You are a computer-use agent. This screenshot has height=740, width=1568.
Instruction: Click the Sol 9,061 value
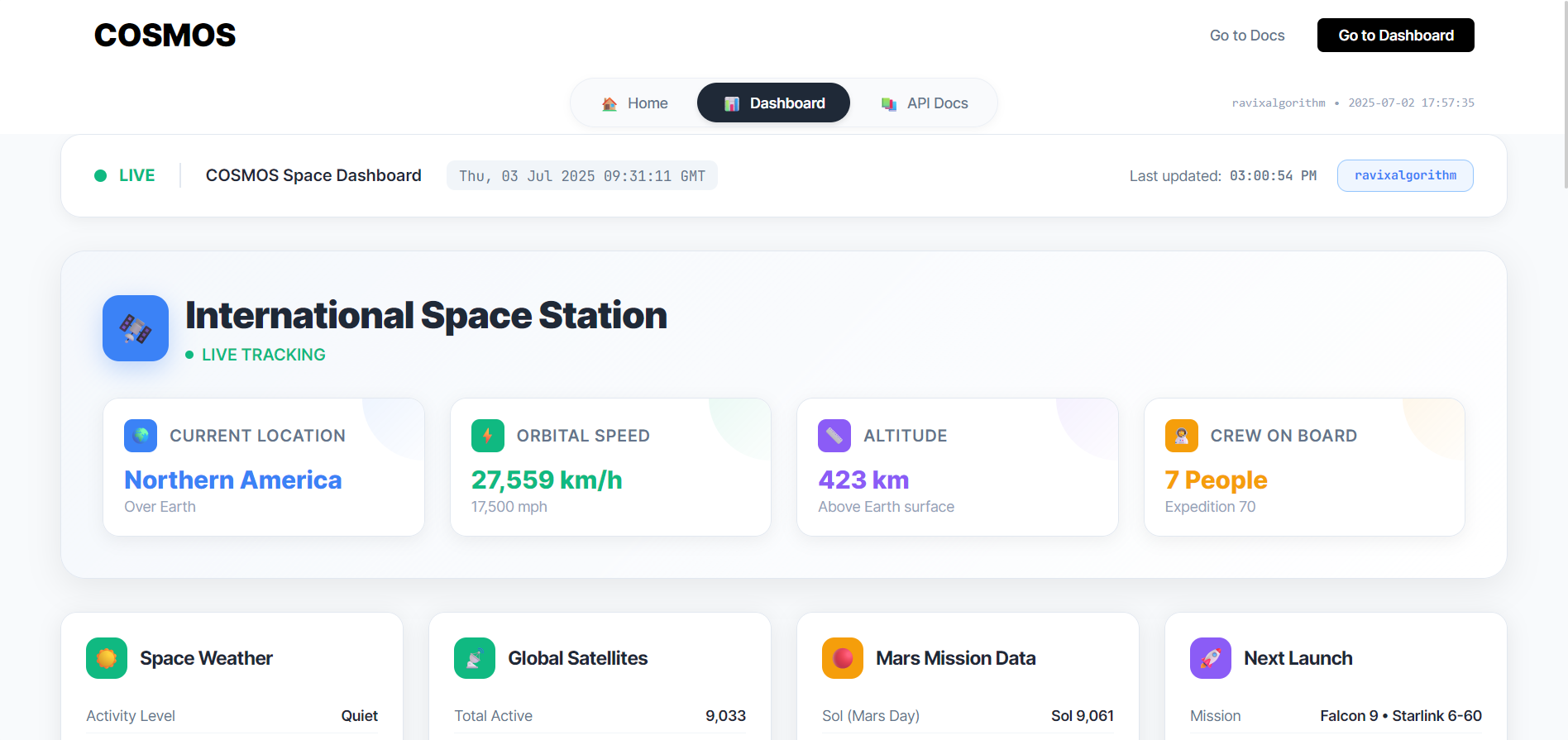click(x=1083, y=716)
